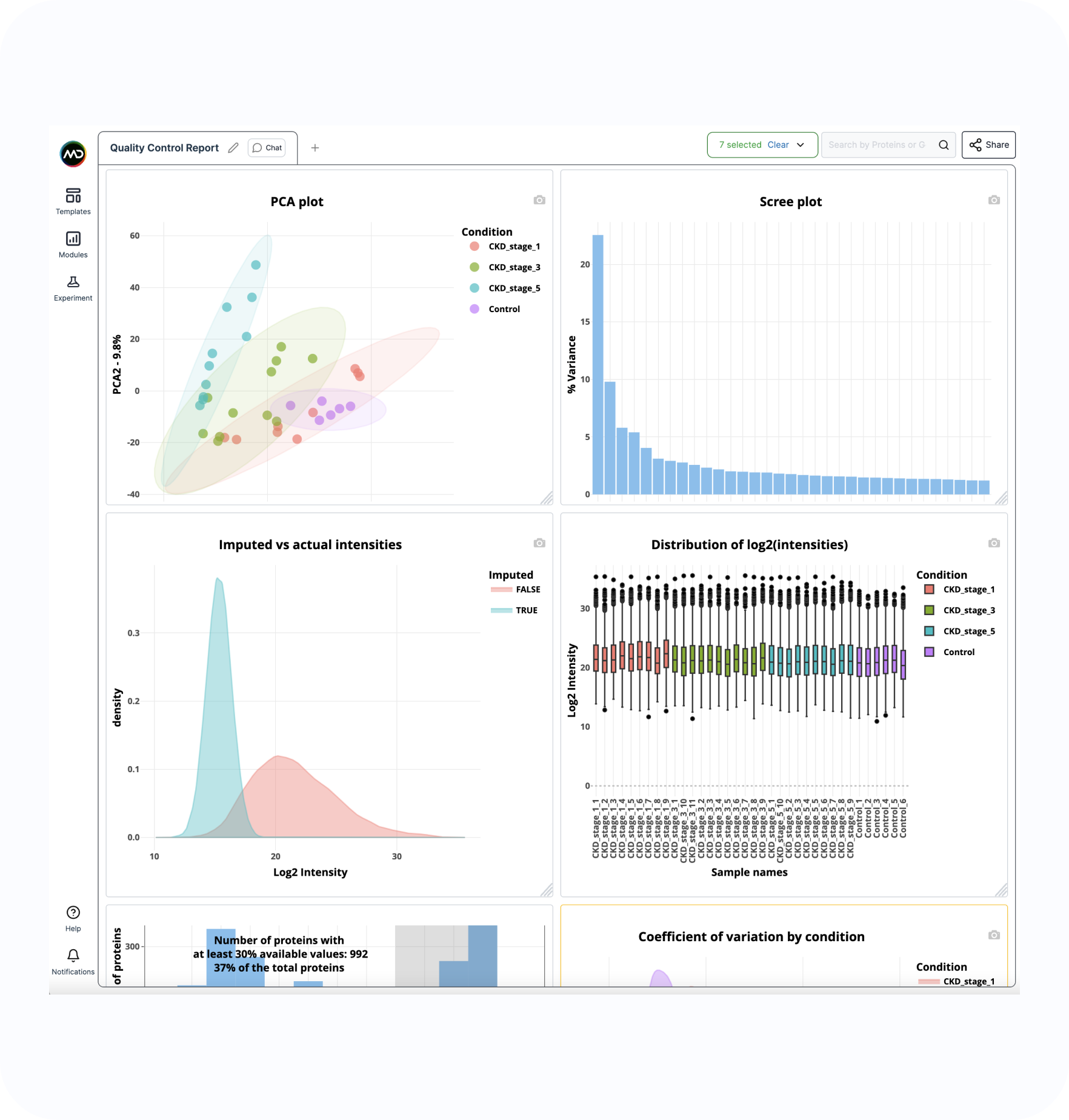Image resolution: width=1069 pixels, height=1120 pixels.
Task: Click the Scree plot title
Action: tap(790, 202)
